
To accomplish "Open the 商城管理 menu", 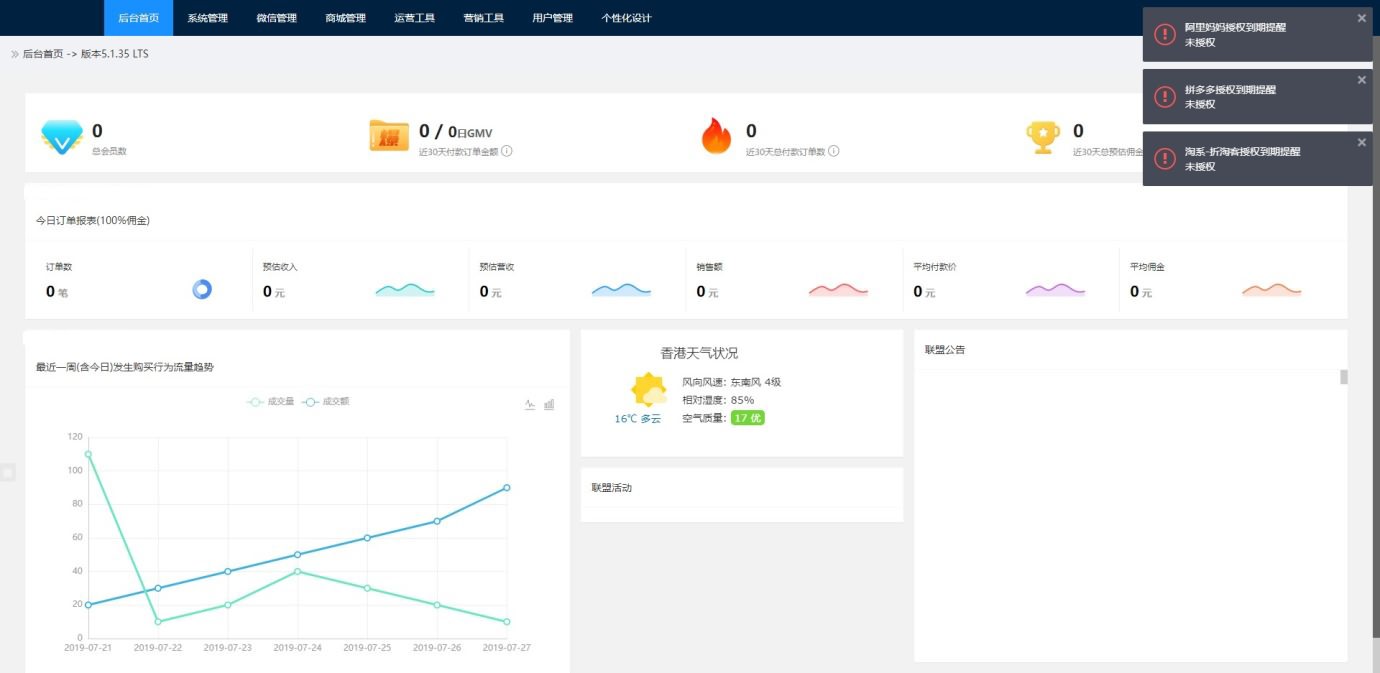I will coord(345,18).
